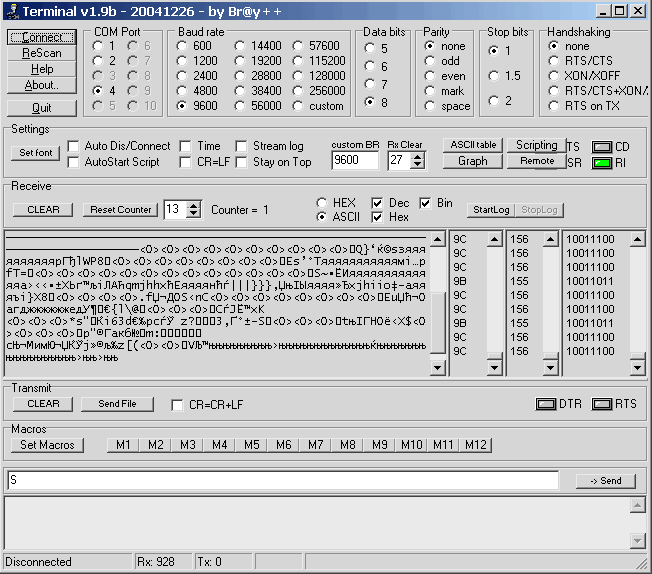Switch receive display to HEX mode
This screenshot has height=574, width=652.
[x=321, y=203]
